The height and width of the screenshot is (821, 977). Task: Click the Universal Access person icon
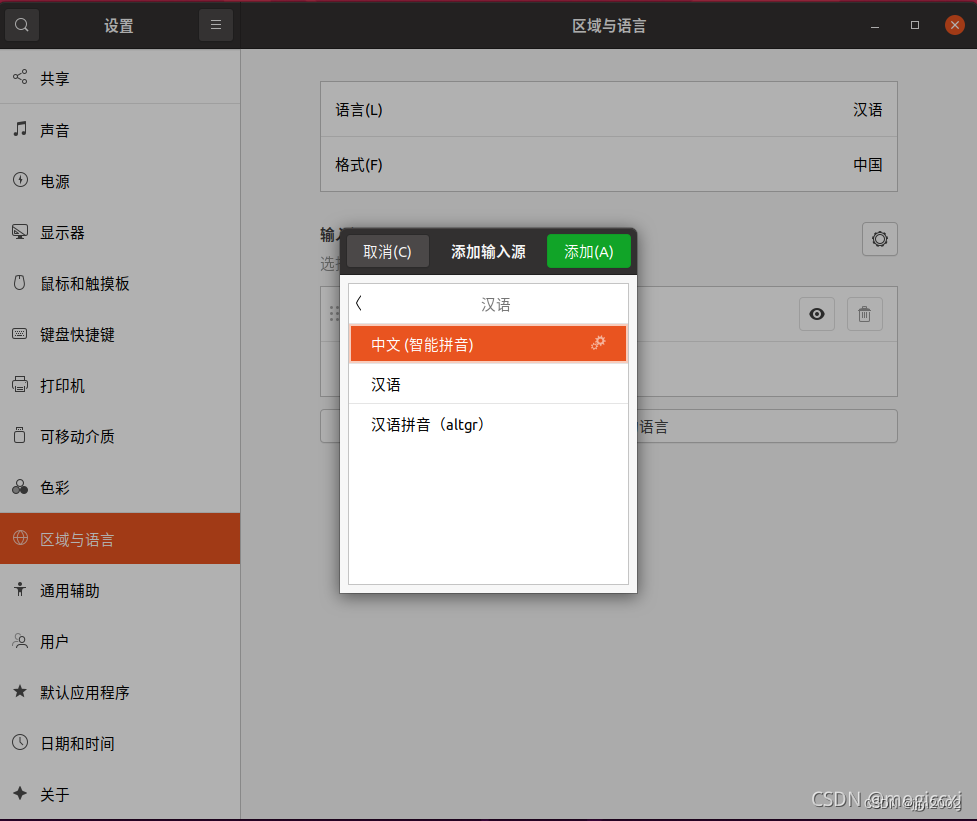tap(20, 589)
